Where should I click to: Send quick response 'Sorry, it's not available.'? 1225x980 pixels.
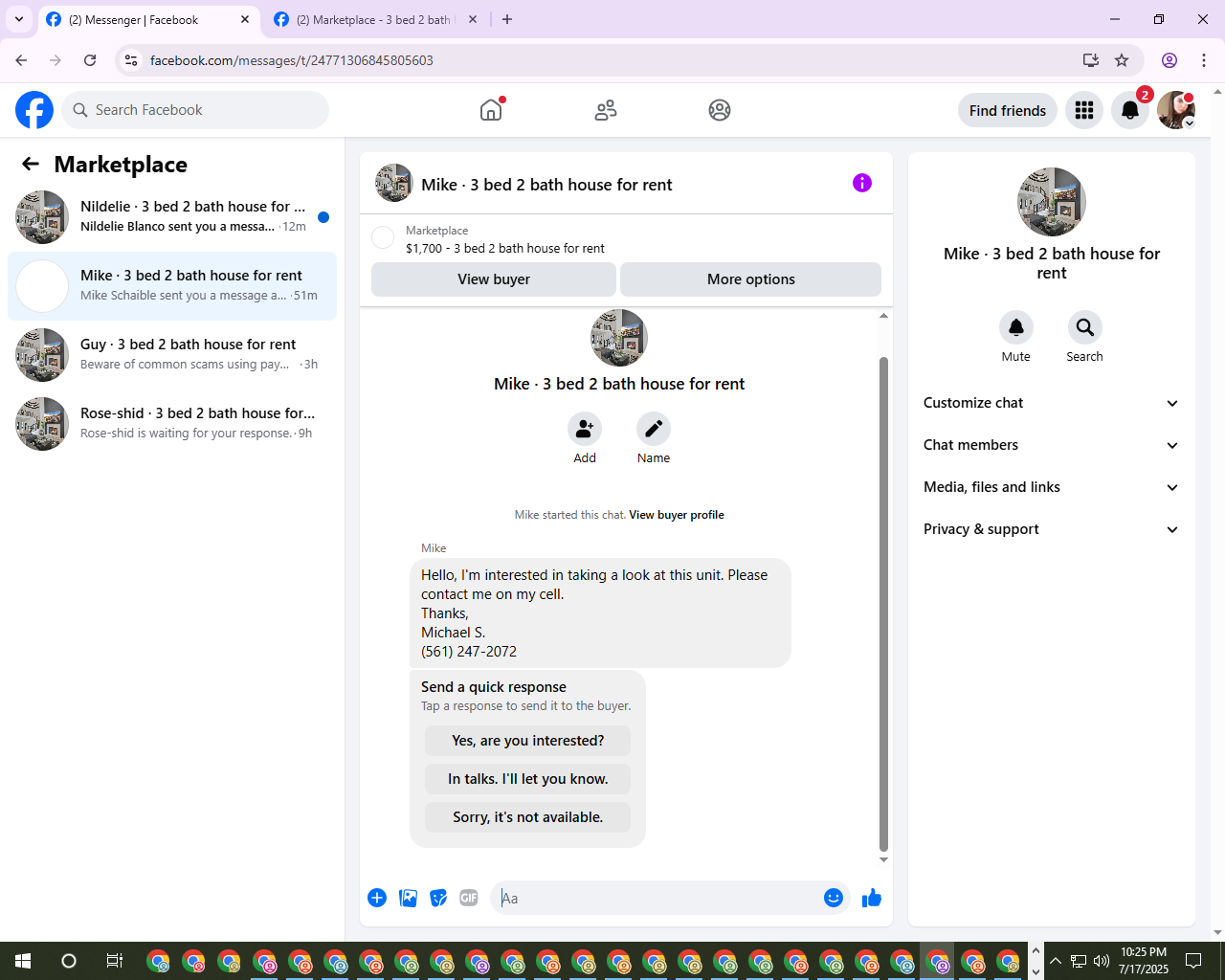528,817
